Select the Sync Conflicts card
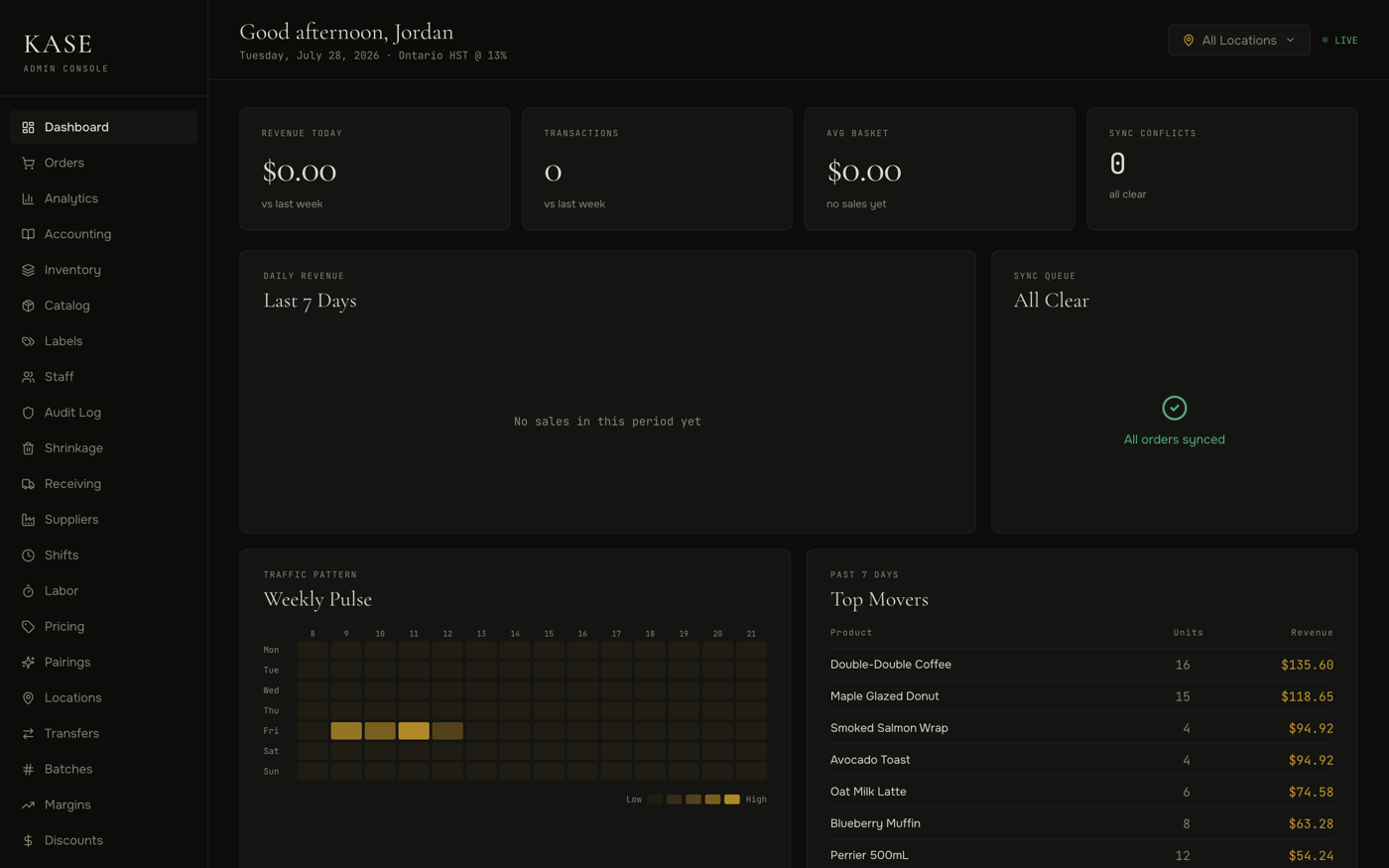Viewport: 1389px width, 868px height. tap(1222, 169)
